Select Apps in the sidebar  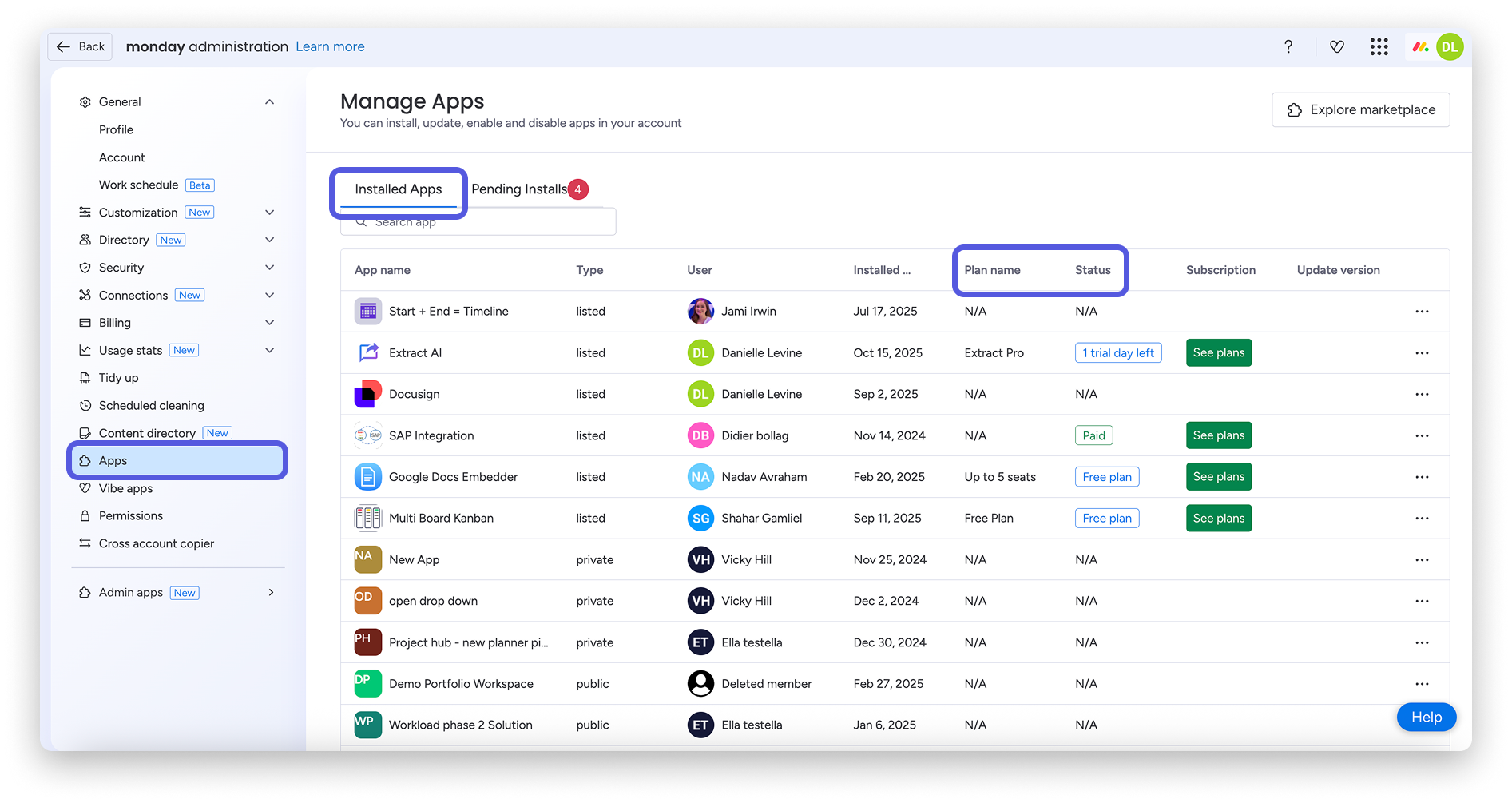tap(177, 461)
